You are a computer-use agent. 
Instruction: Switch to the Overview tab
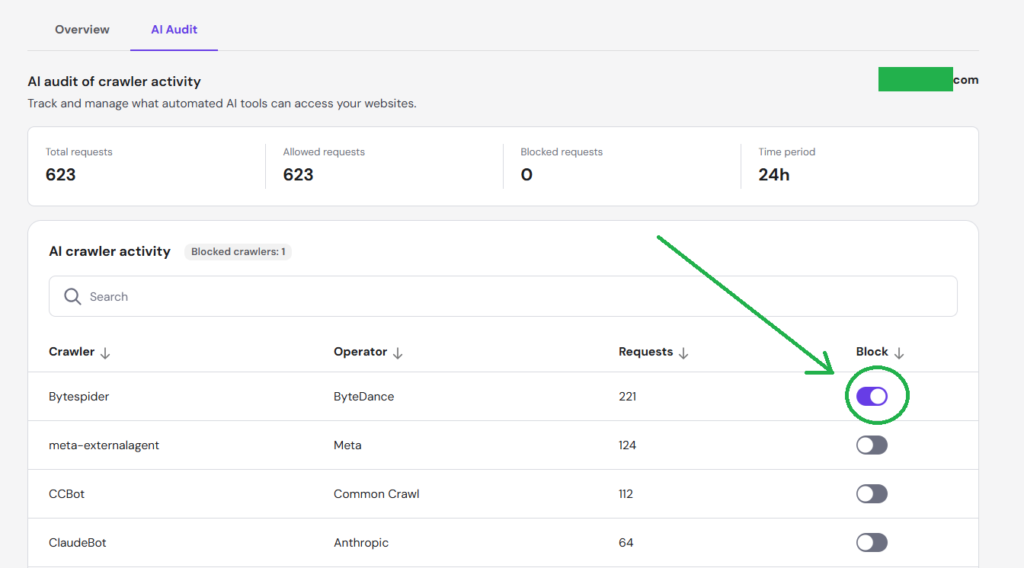pyautogui.click(x=82, y=30)
